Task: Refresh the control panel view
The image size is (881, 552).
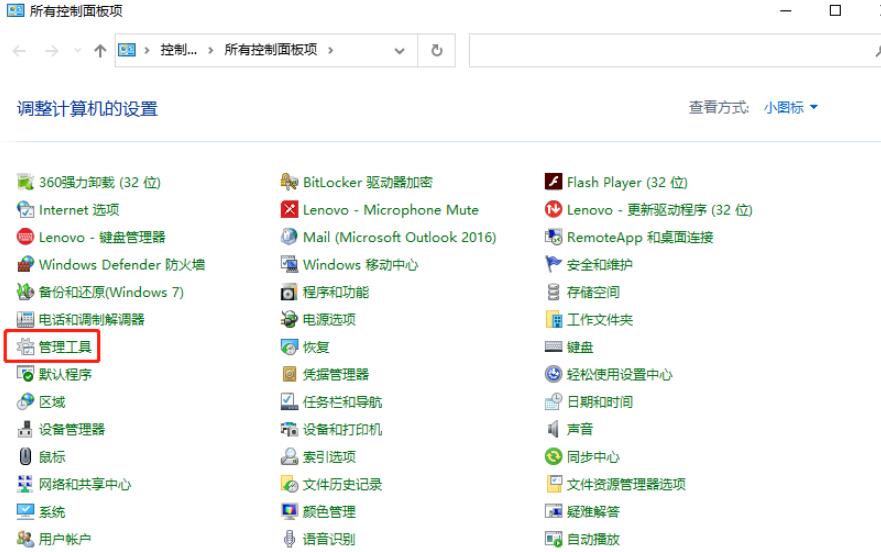Action: tap(437, 51)
